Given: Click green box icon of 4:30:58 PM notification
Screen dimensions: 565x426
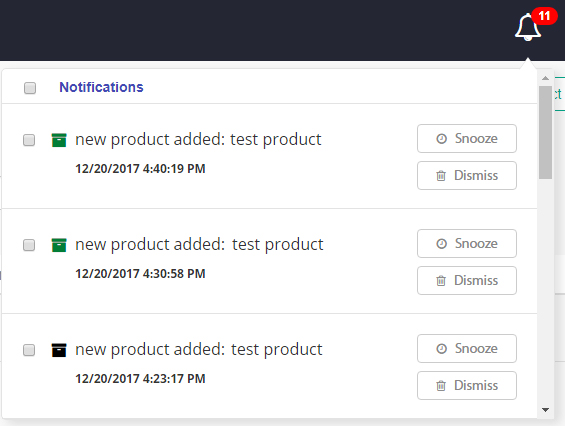Looking at the screenshot, I should 59,245.
